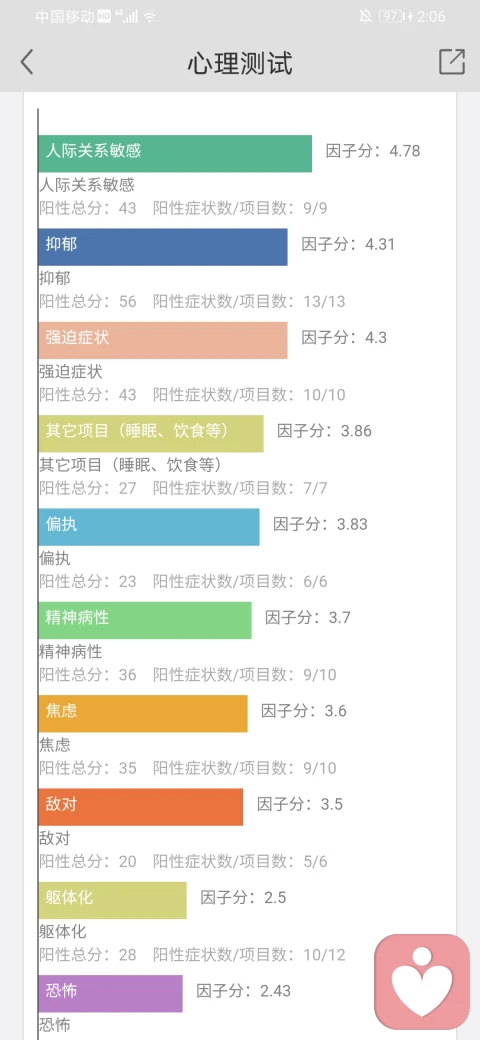Tap the muted notification bell icon

coord(365,17)
